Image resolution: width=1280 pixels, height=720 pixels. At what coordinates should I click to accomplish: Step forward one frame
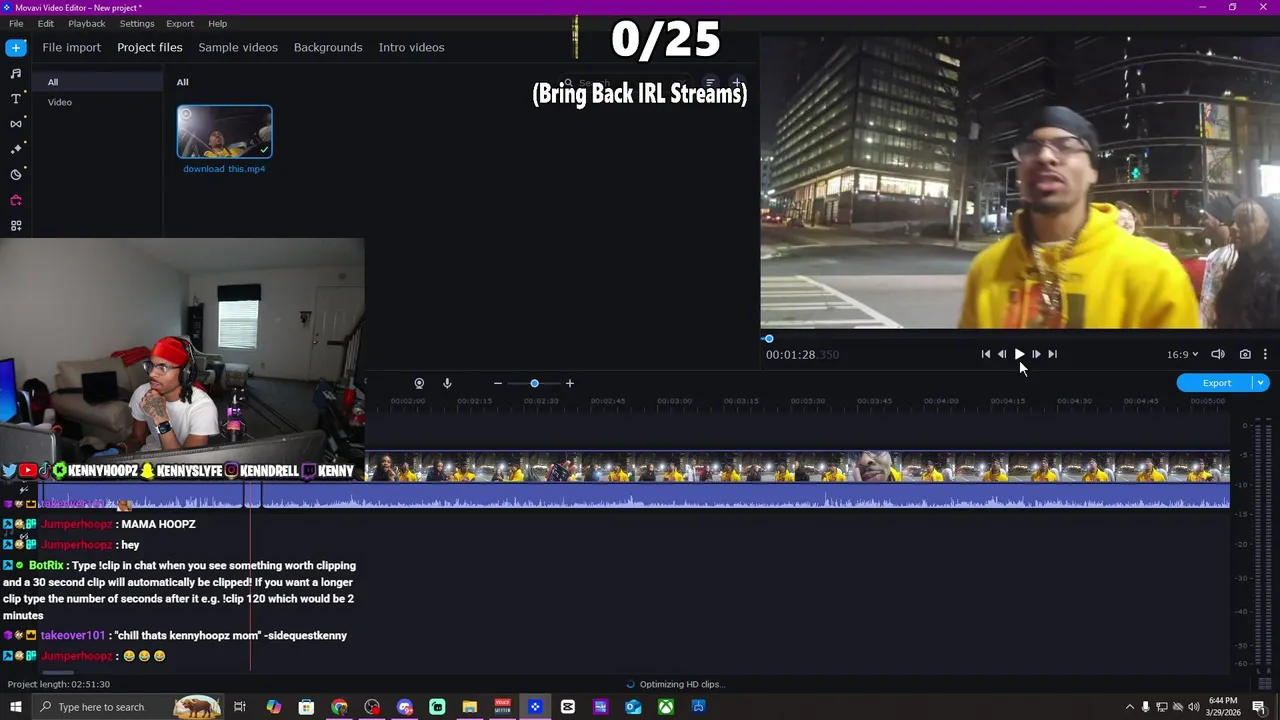(x=1036, y=354)
